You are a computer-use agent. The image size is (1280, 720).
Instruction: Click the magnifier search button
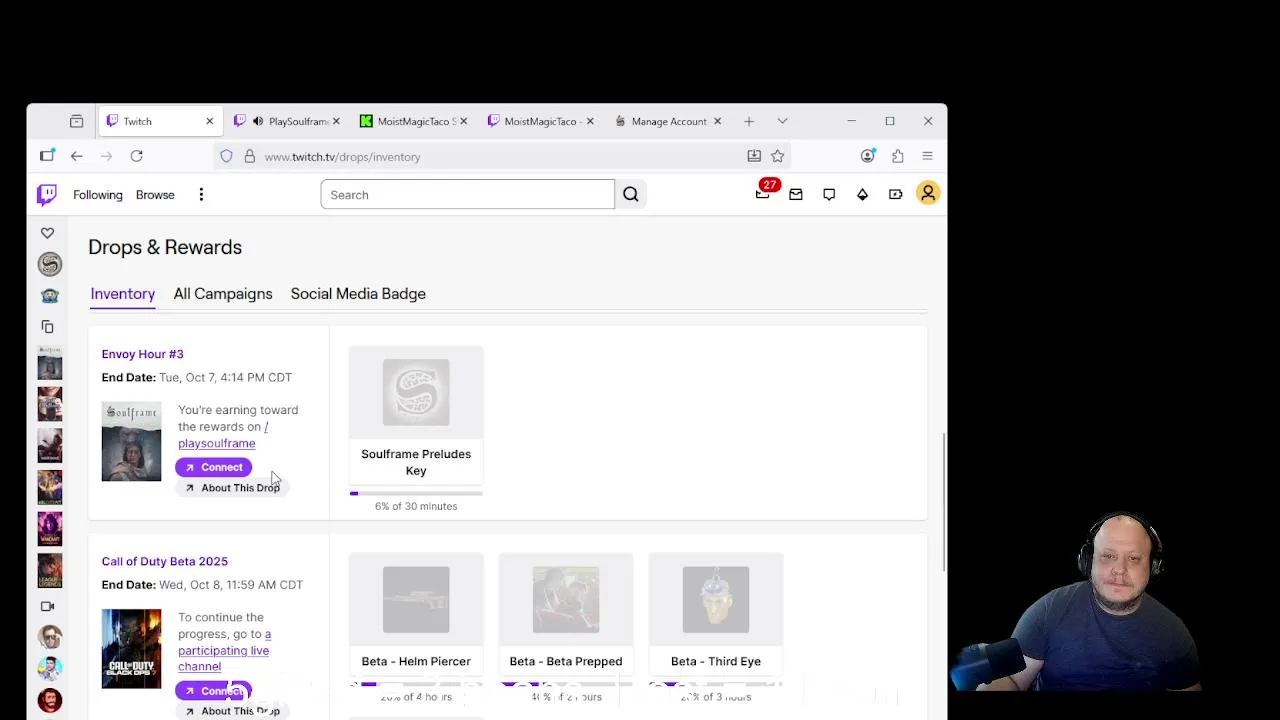pyautogui.click(x=631, y=195)
